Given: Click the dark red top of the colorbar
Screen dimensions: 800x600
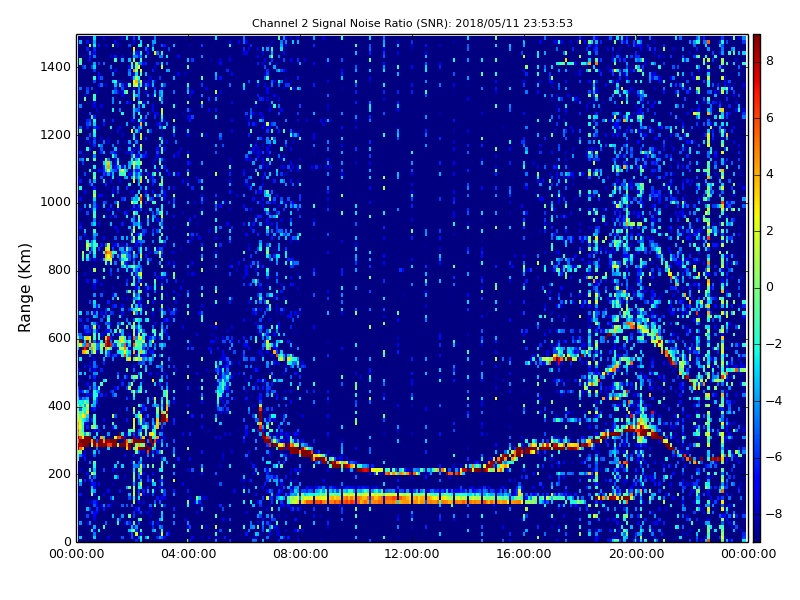Looking at the screenshot, I should point(757,40).
